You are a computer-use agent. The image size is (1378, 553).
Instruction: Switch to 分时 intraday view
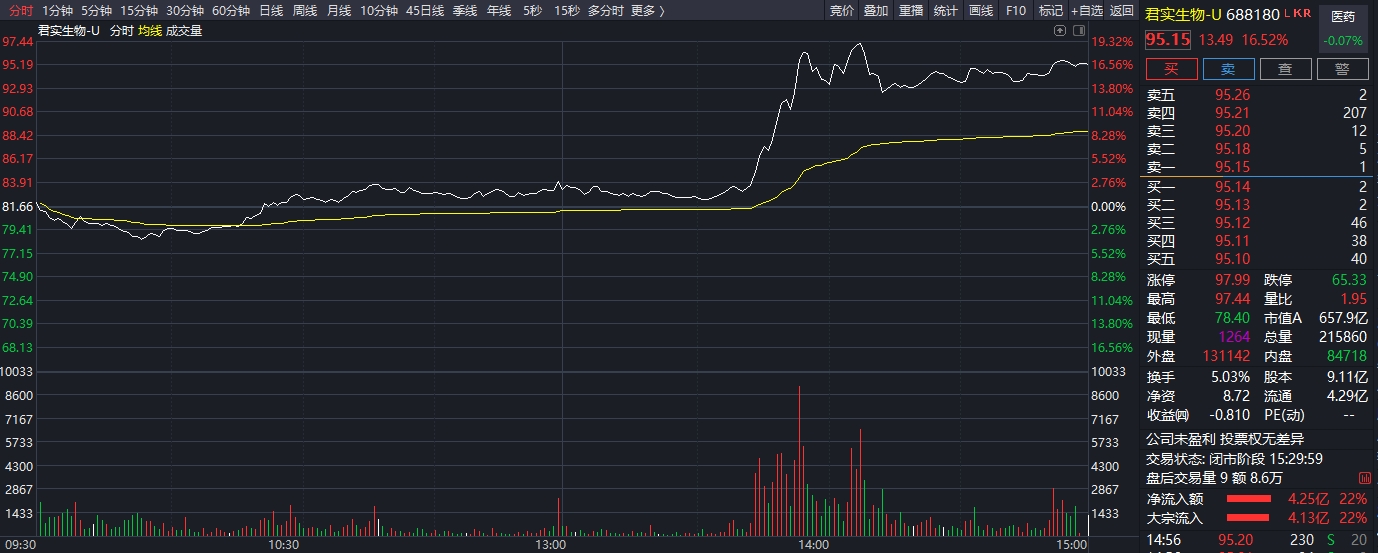[21, 11]
